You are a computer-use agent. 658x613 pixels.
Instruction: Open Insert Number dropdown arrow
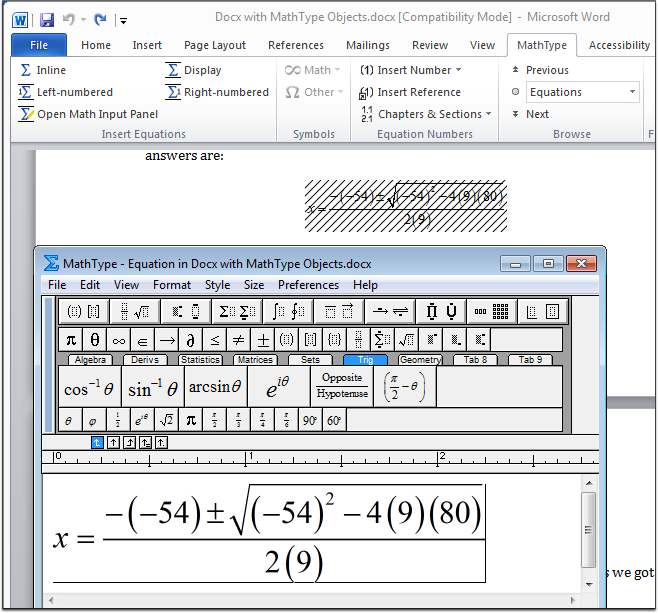click(x=458, y=70)
